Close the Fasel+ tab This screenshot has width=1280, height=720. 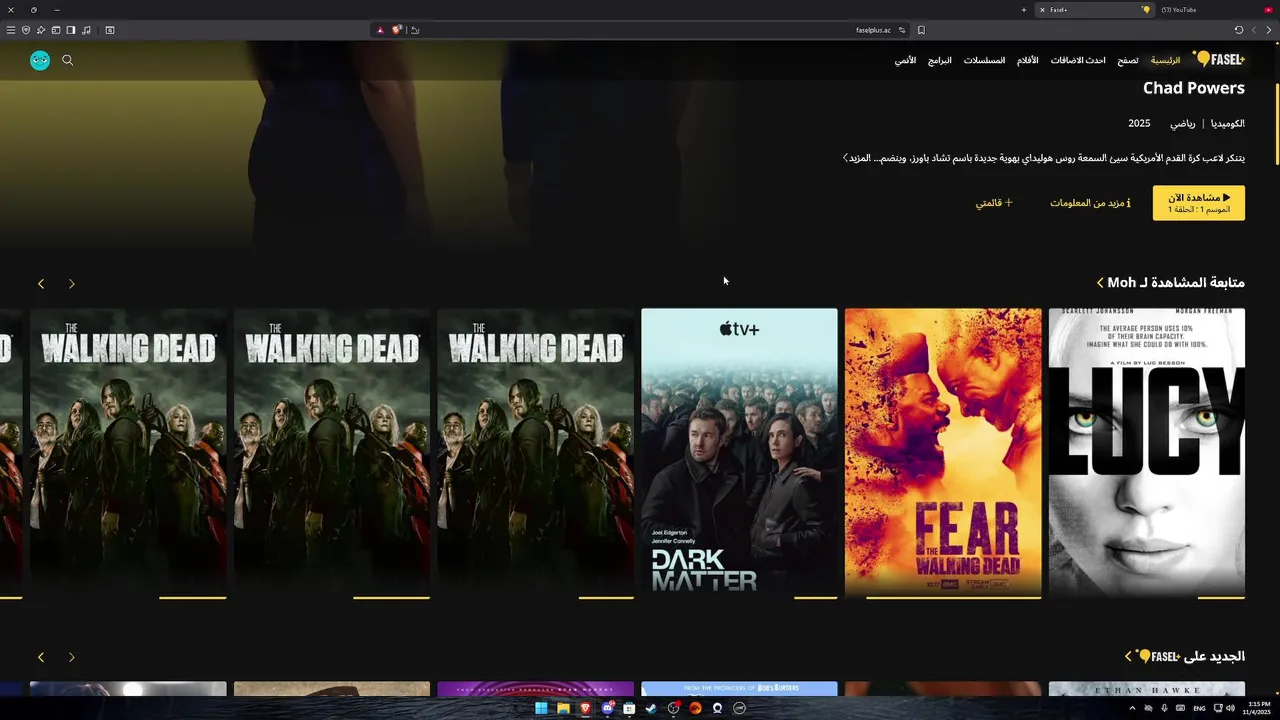click(1042, 10)
